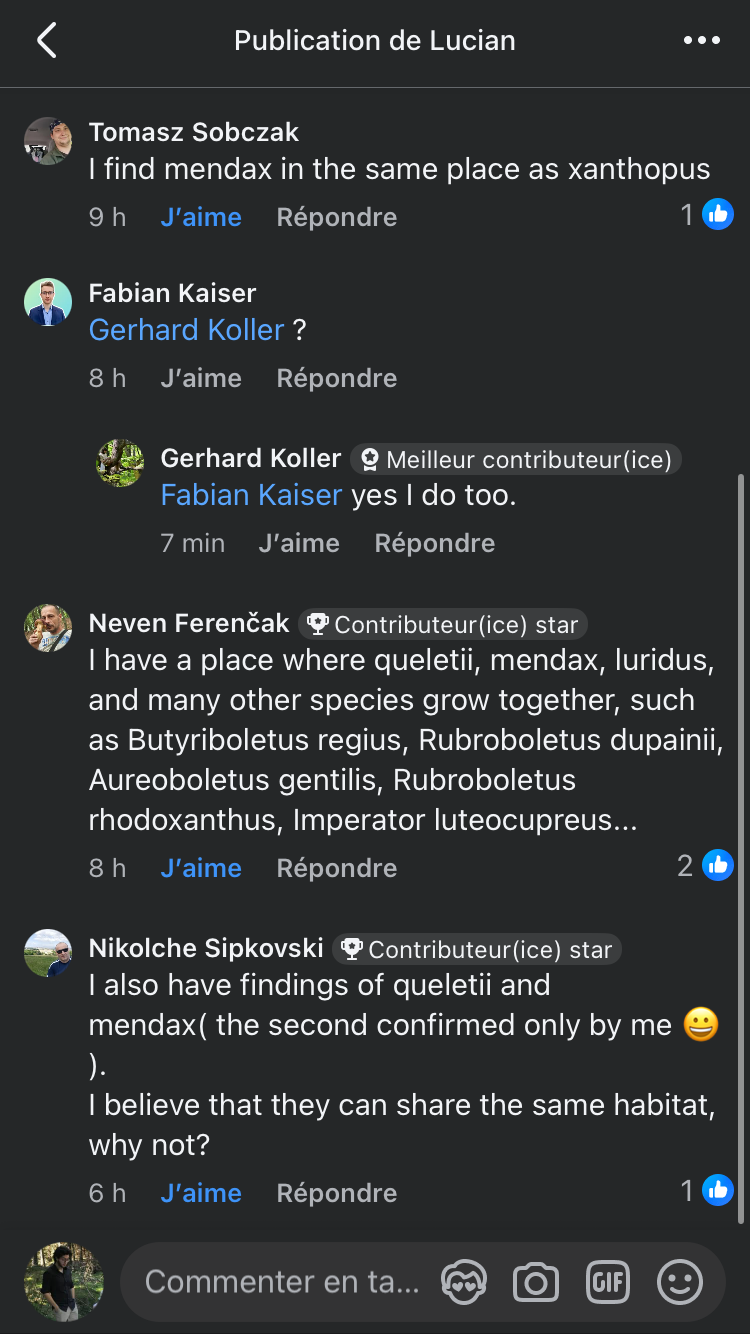
Task: Tap the camera icon in comment bar
Action: 535,1282
